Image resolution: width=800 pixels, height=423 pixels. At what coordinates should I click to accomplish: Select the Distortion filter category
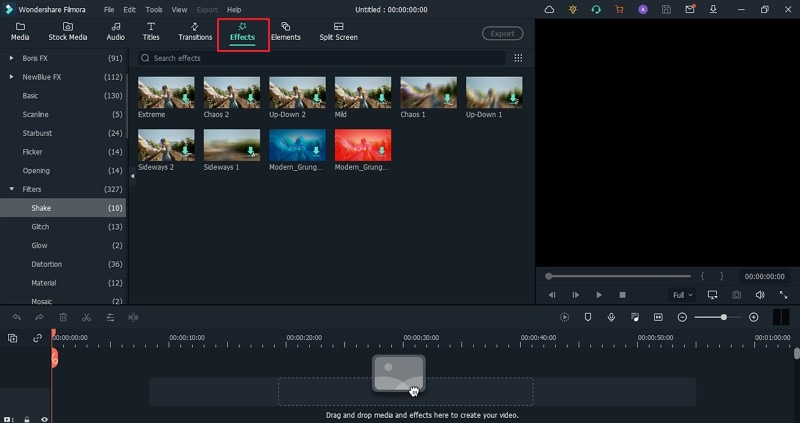63,264
